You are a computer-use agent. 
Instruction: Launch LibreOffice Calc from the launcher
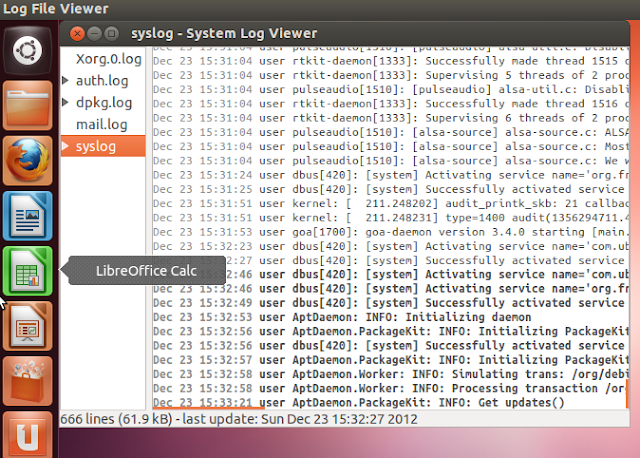coord(27,271)
